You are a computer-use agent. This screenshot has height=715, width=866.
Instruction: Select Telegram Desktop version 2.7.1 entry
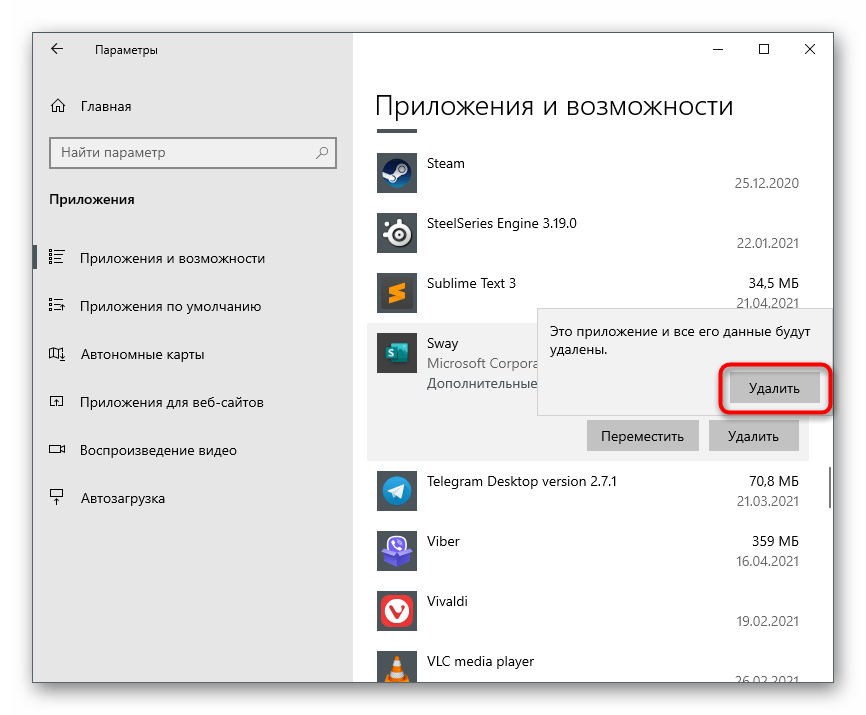pyautogui.click(x=521, y=481)
